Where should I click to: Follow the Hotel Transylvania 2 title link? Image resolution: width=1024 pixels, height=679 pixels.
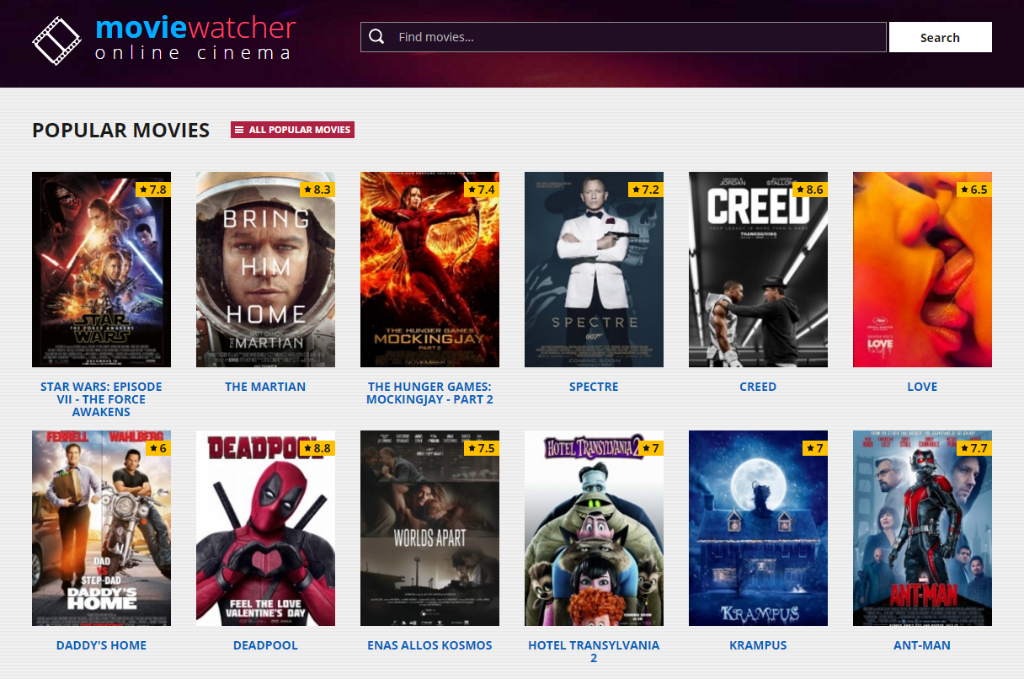click(x=594, y=652)
